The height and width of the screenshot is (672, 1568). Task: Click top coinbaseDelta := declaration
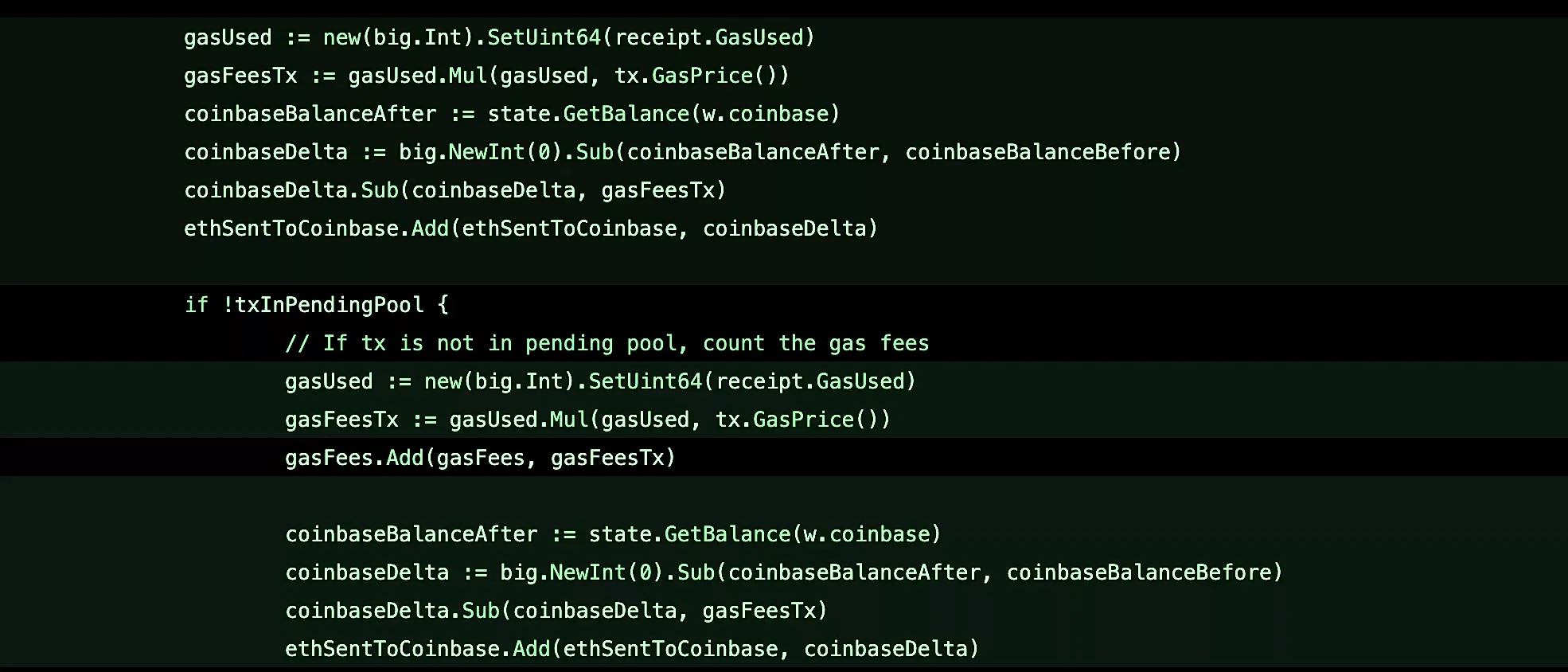point(683,152)
